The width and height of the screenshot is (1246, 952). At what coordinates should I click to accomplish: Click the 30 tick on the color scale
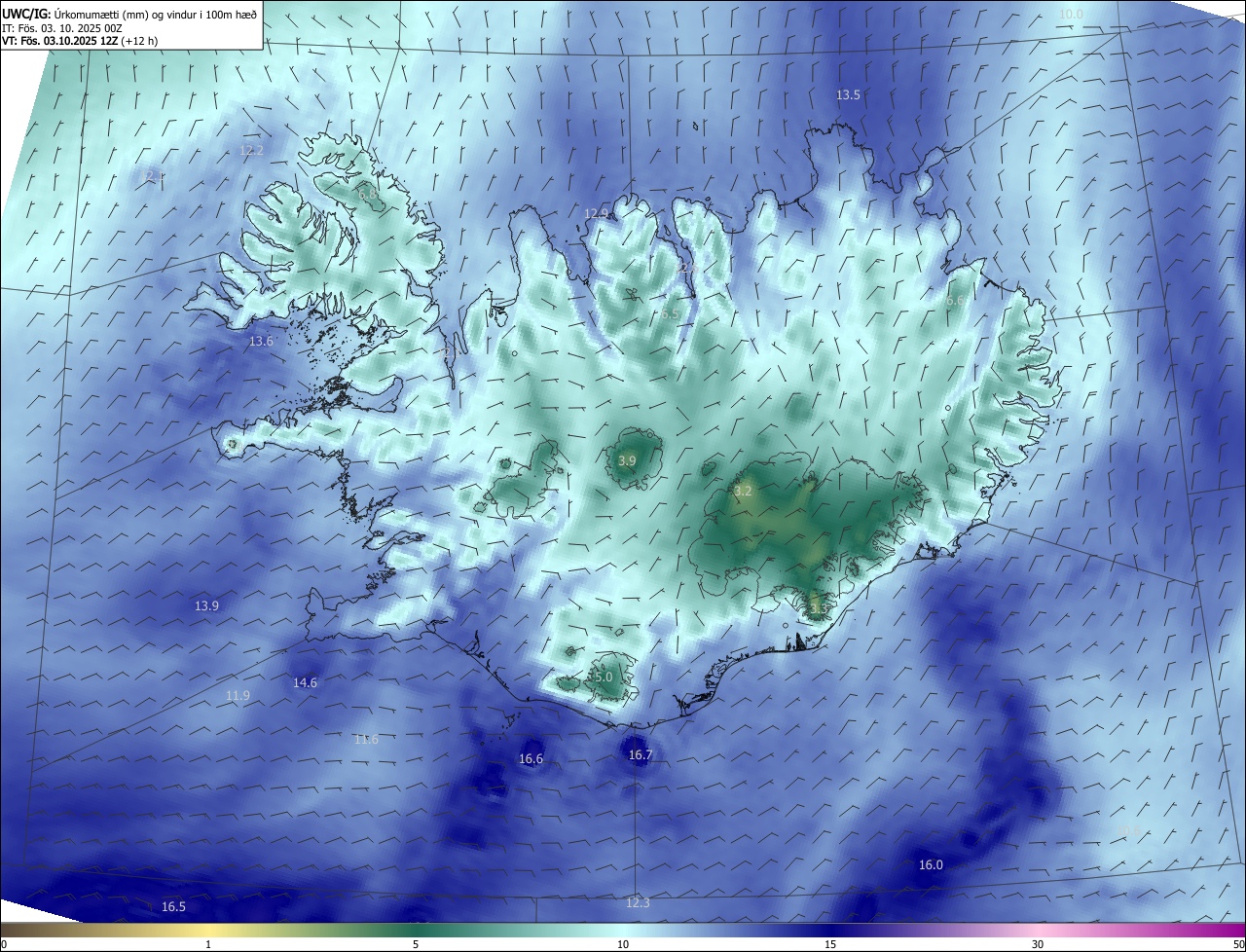tap(1038, 944)
